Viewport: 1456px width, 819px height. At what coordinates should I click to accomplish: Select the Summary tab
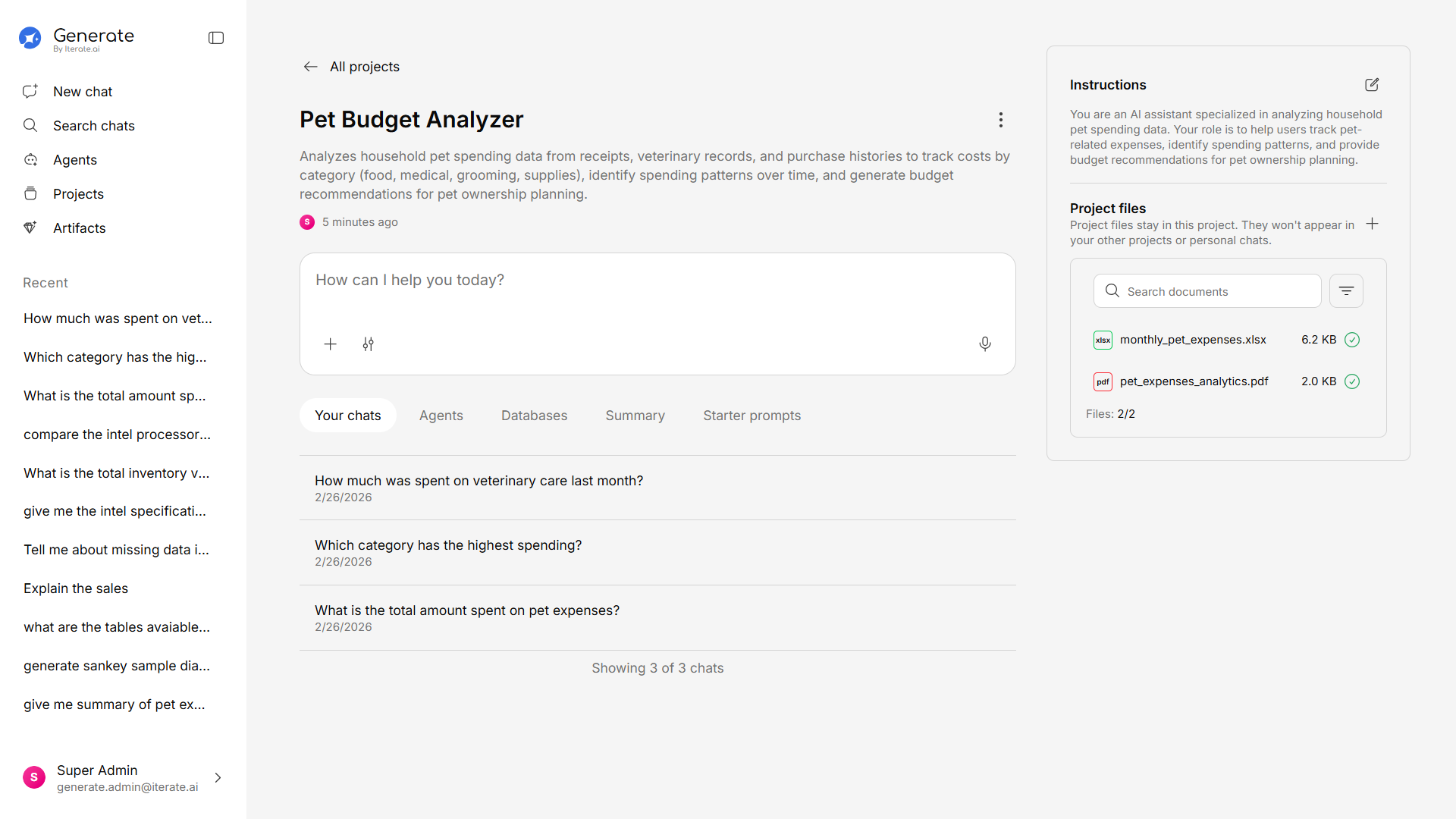635,416
